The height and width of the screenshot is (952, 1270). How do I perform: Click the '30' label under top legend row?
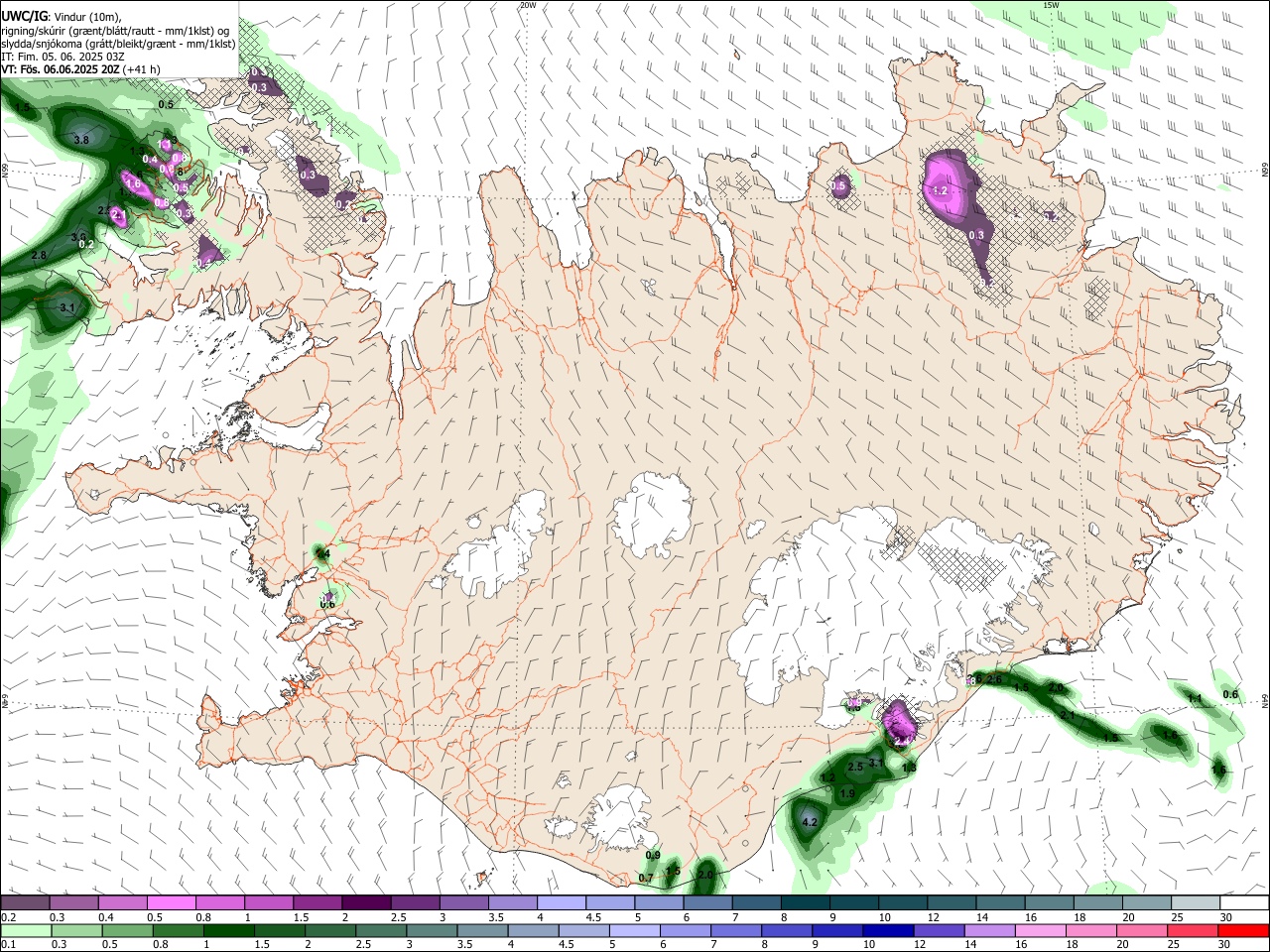pos(1225,917)
